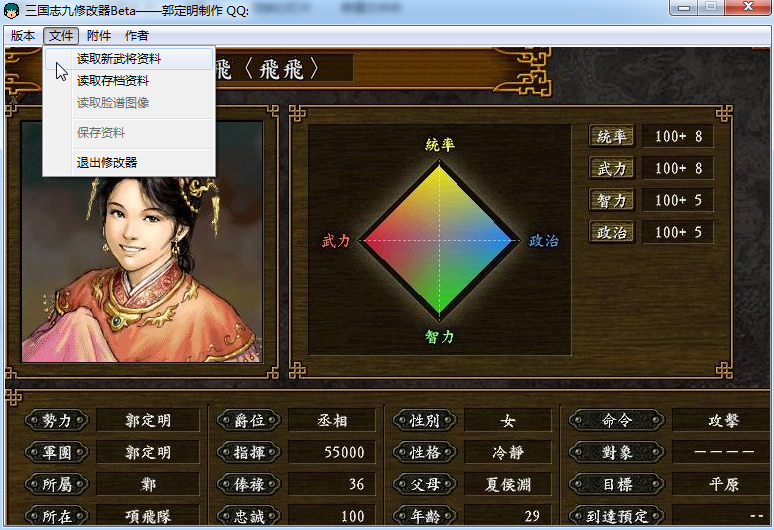774x530 pixels.
Task: Click the female officer portrait image
Action: (142, 242)
